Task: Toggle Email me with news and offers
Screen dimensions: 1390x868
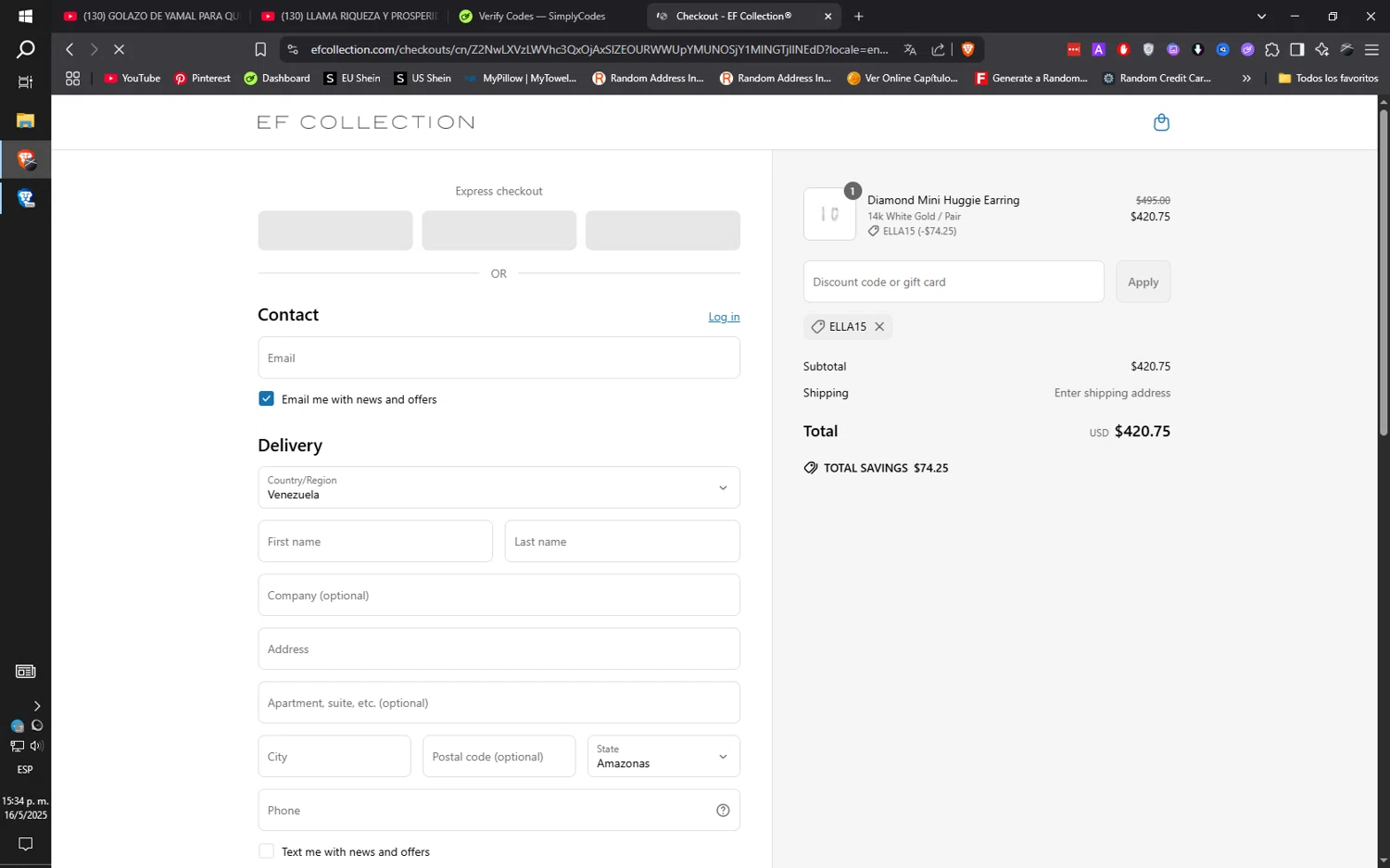Action: tap(266, 398)
